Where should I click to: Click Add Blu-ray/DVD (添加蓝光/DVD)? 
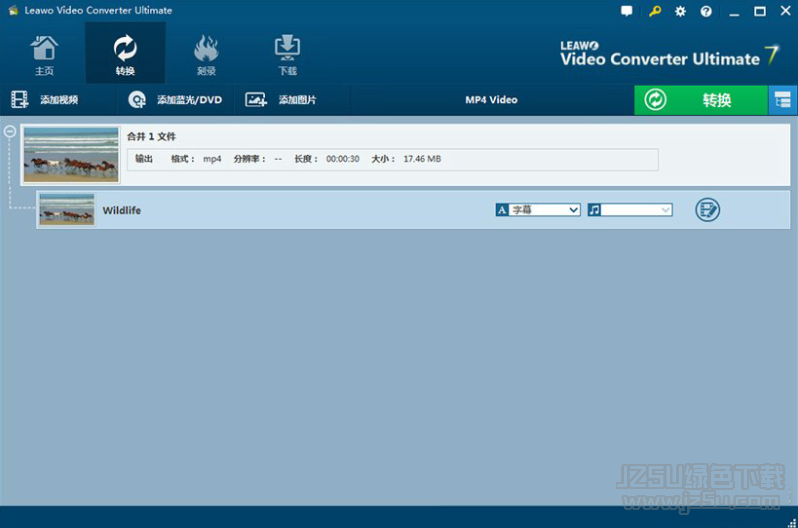pyautogui.click(x=175, y=100)
